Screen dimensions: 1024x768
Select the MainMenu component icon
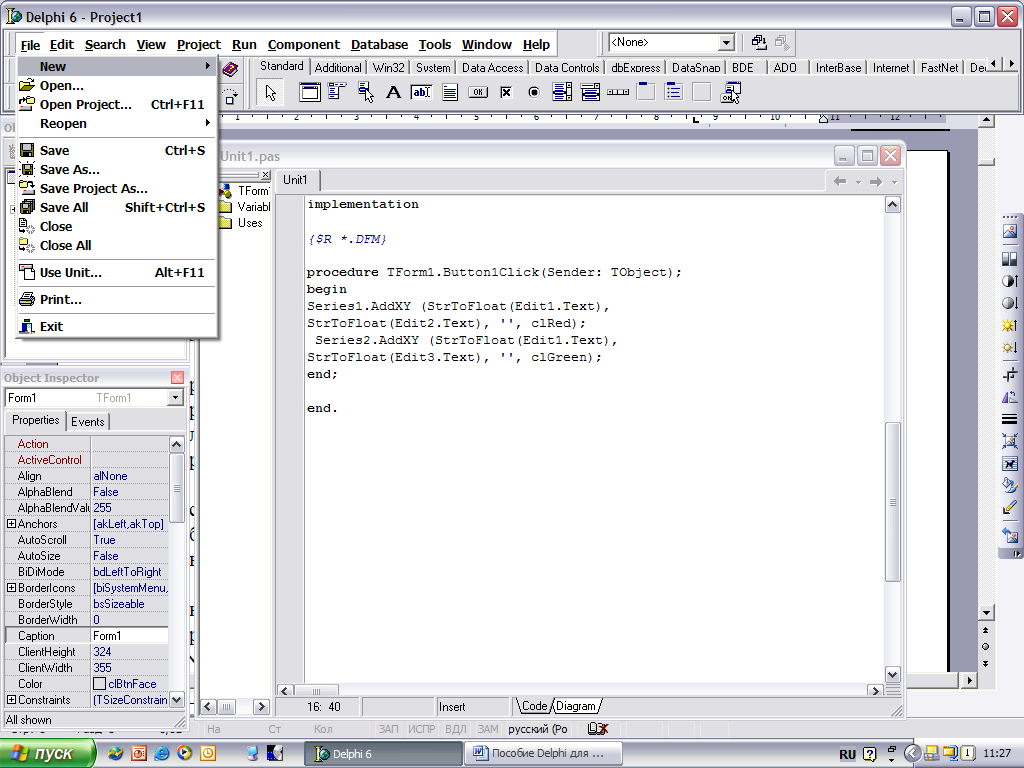tap(337, 92)
